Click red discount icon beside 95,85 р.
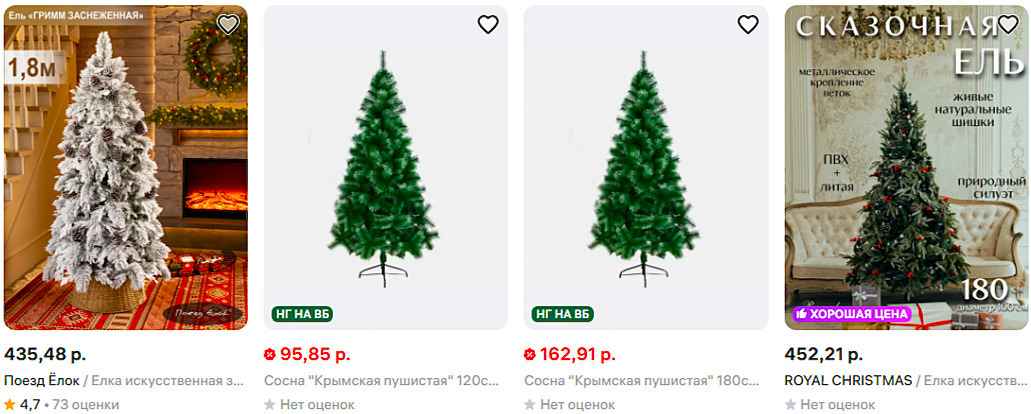 (x=270, y=355)
